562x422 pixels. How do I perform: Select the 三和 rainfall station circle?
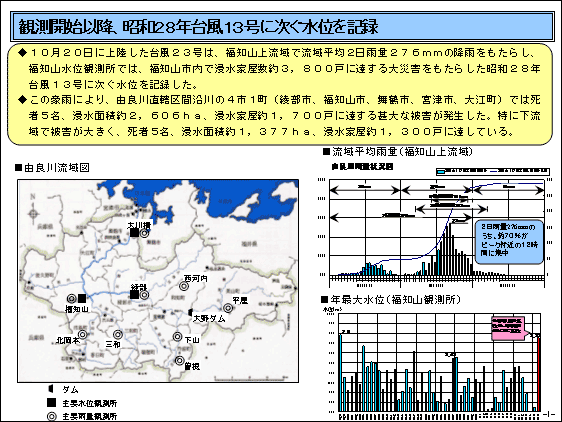(x=118, y=335)
